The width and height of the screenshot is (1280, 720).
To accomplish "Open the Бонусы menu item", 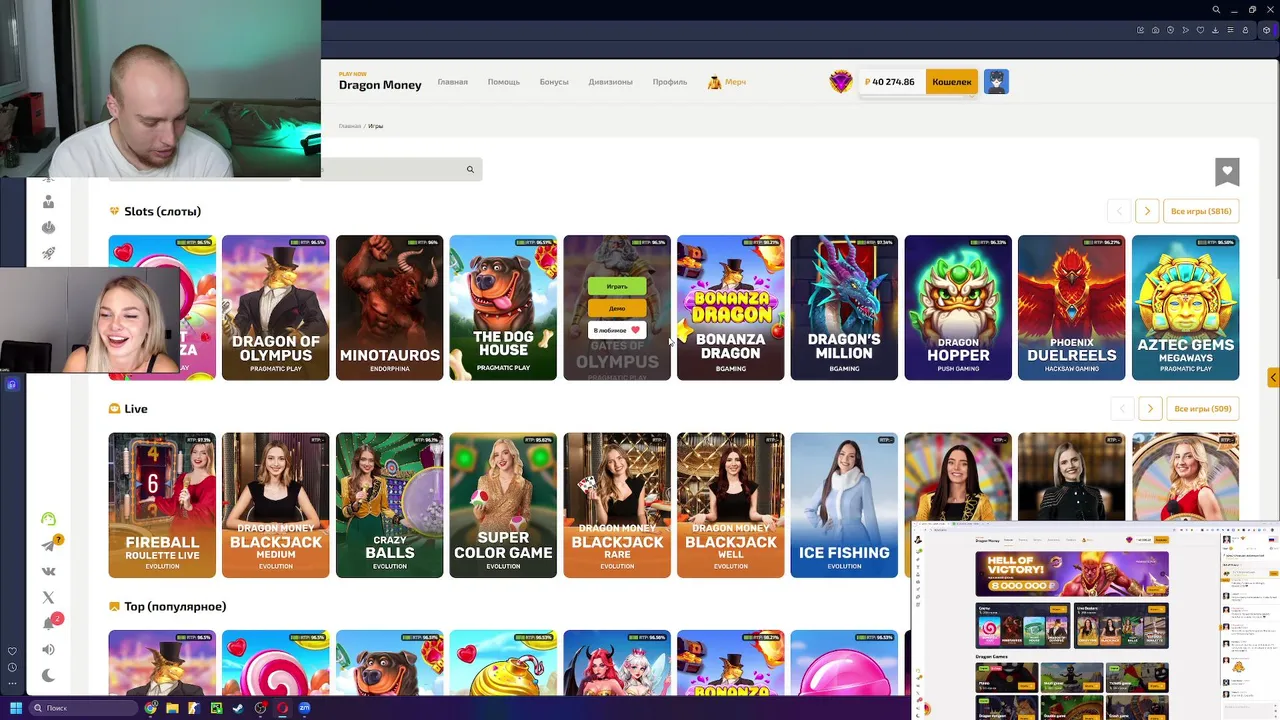I will pyautogui.click(x=554, y=82).
